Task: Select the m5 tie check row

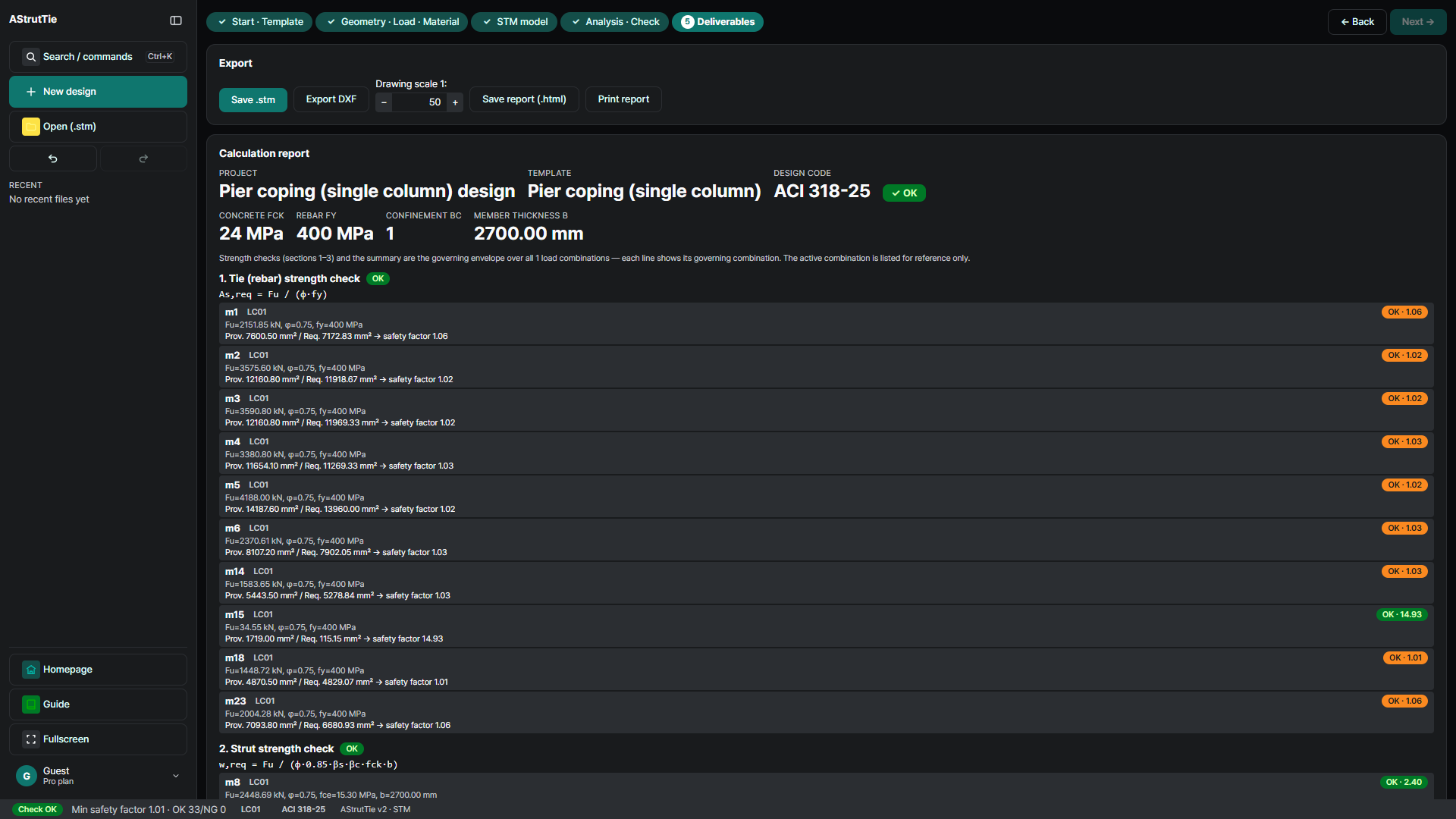Action: 826,497
